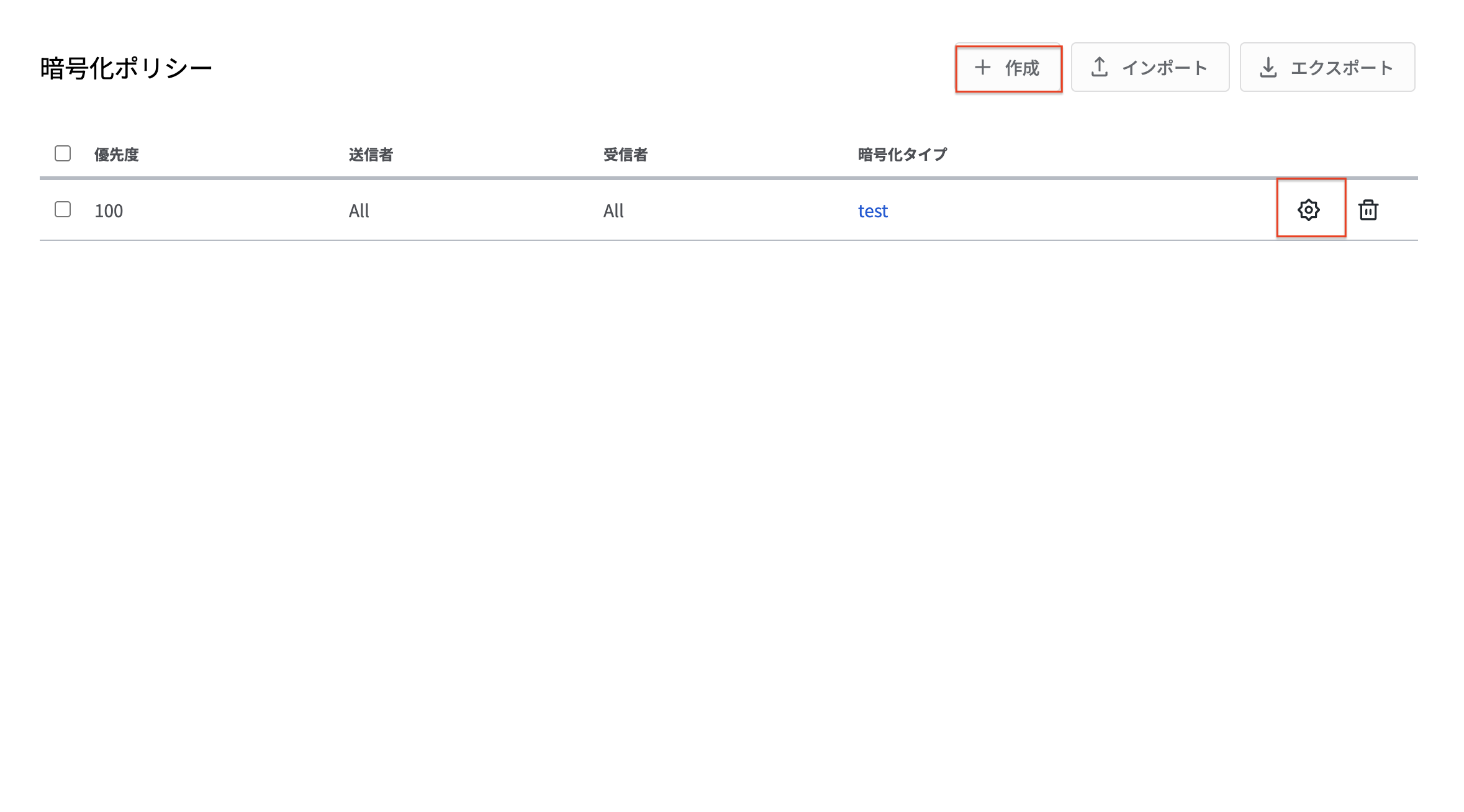Viewport: 1464px width, 812px height.
Task: Toggle the select-all checkbox in header
Action: 63,153
